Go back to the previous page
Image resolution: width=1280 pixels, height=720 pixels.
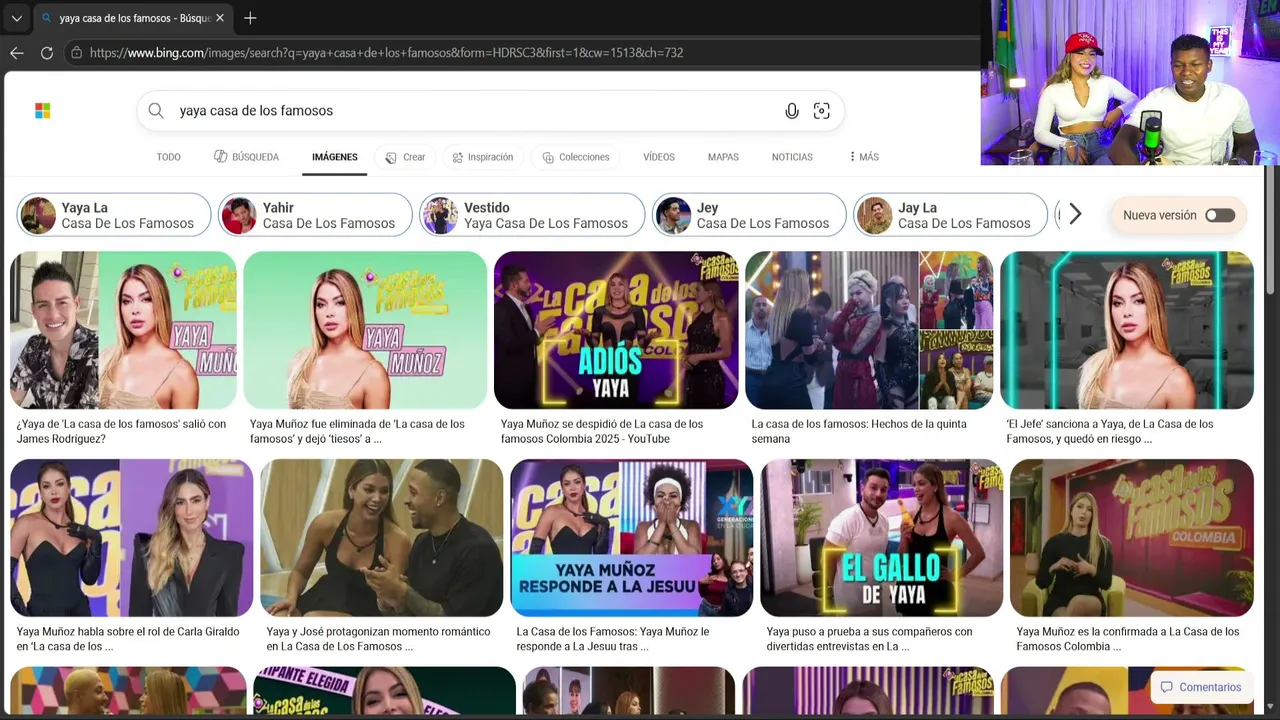(17, 53)
